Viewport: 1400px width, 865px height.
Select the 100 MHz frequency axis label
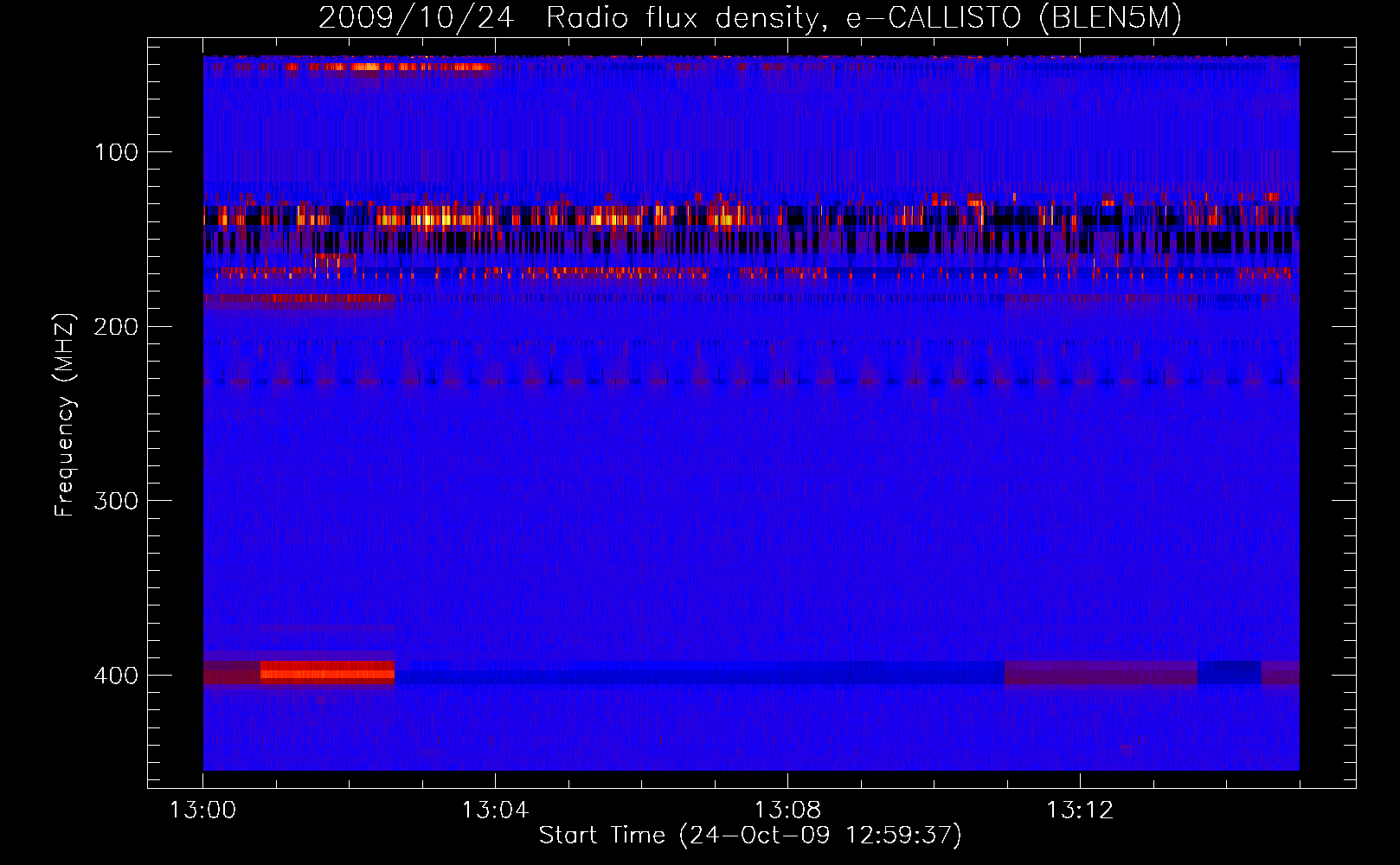[x=116, y=152]
